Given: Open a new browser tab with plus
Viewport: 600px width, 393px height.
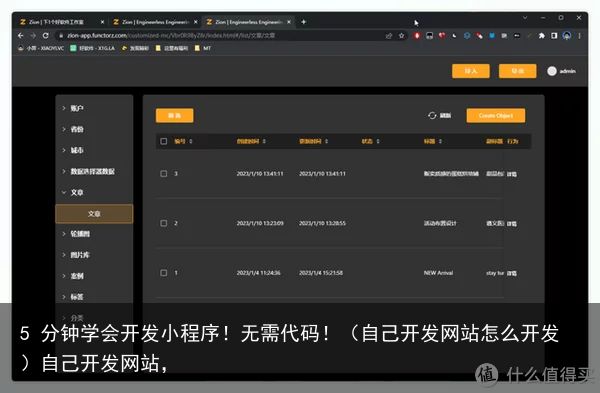Looking at the screenshot, I should click(303, 22).
